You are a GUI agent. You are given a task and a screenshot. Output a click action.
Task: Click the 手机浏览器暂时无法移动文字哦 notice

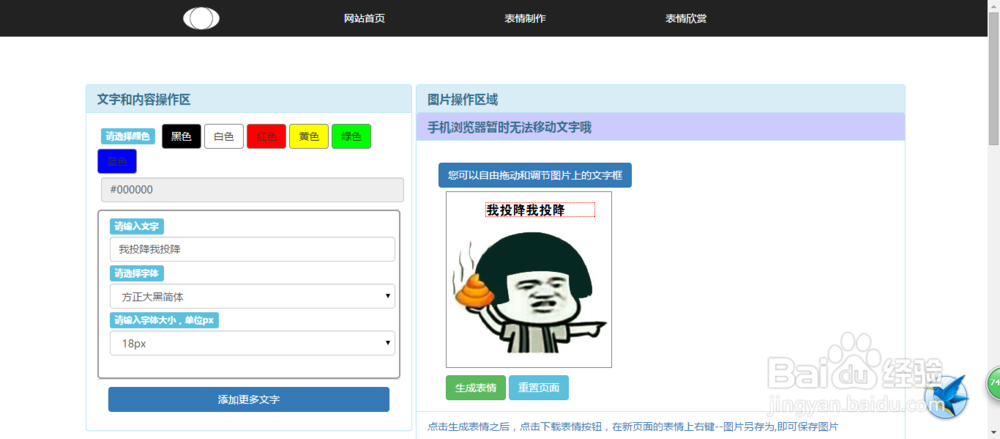510,127
